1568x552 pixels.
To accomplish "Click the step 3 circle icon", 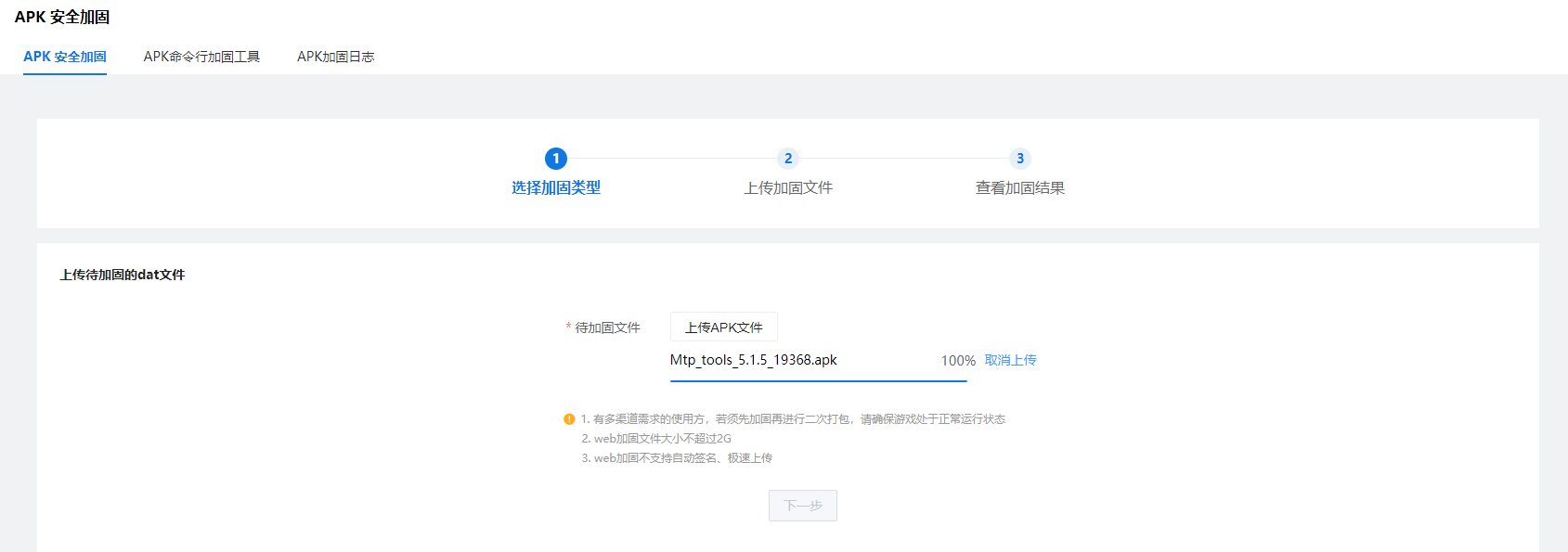I will point(1020,159).
